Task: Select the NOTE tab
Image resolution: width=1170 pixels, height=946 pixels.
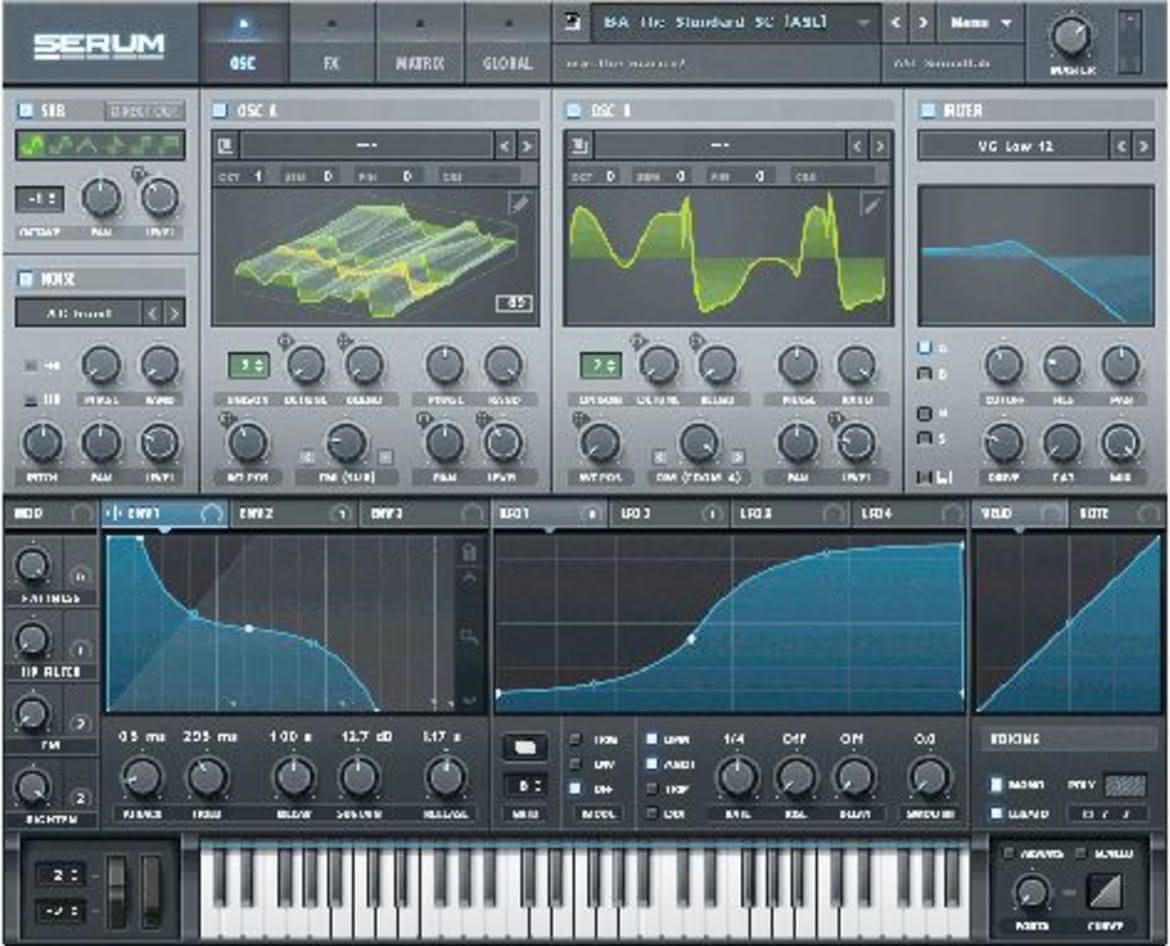Action: (1118, 513)
